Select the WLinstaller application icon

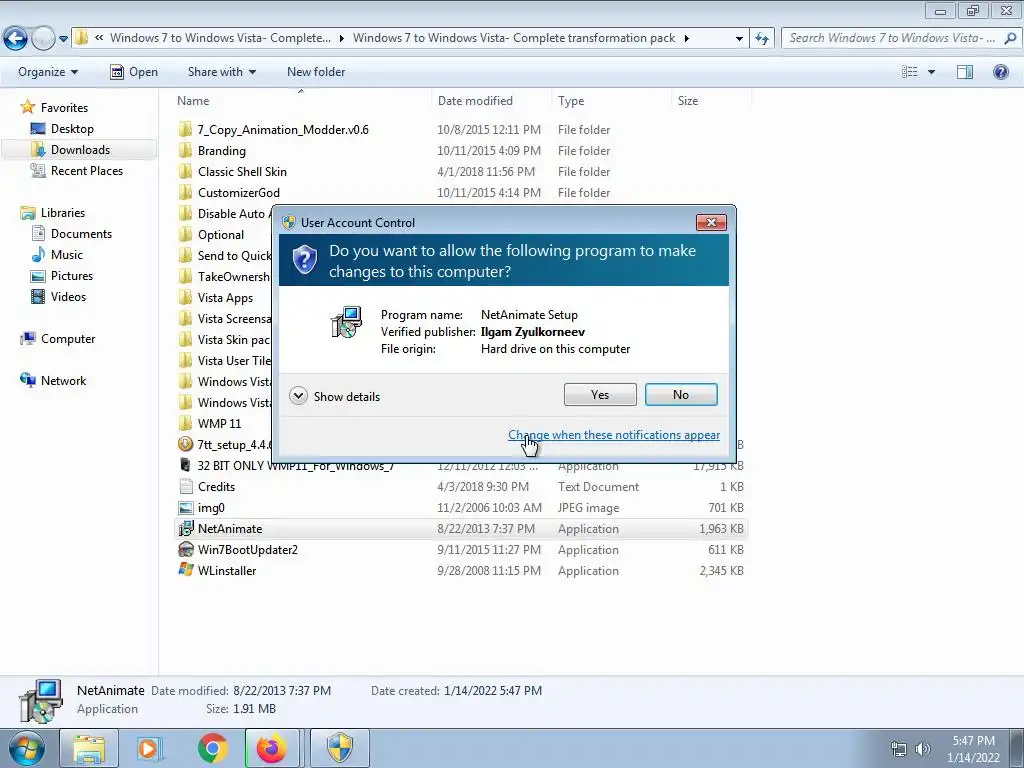pyautogui.click(x=185, y=570)
